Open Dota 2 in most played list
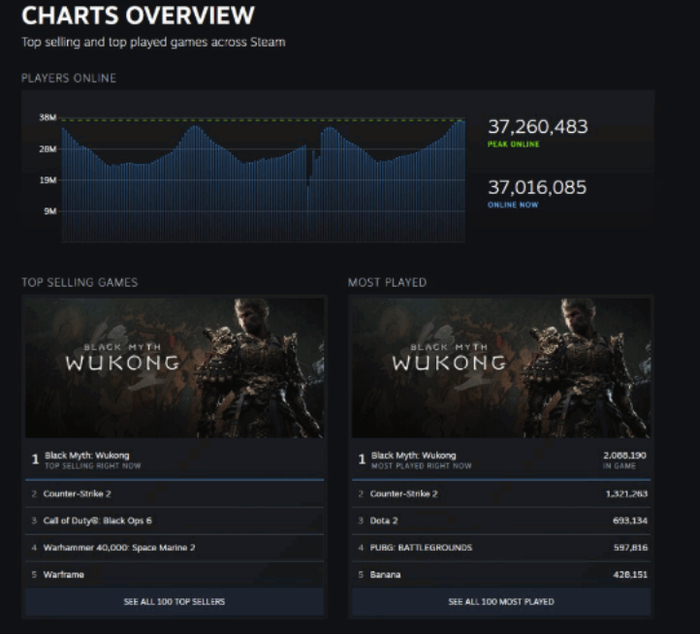Image resolution: width=700 pixels, height=634 pixels. tap(501, 521)
